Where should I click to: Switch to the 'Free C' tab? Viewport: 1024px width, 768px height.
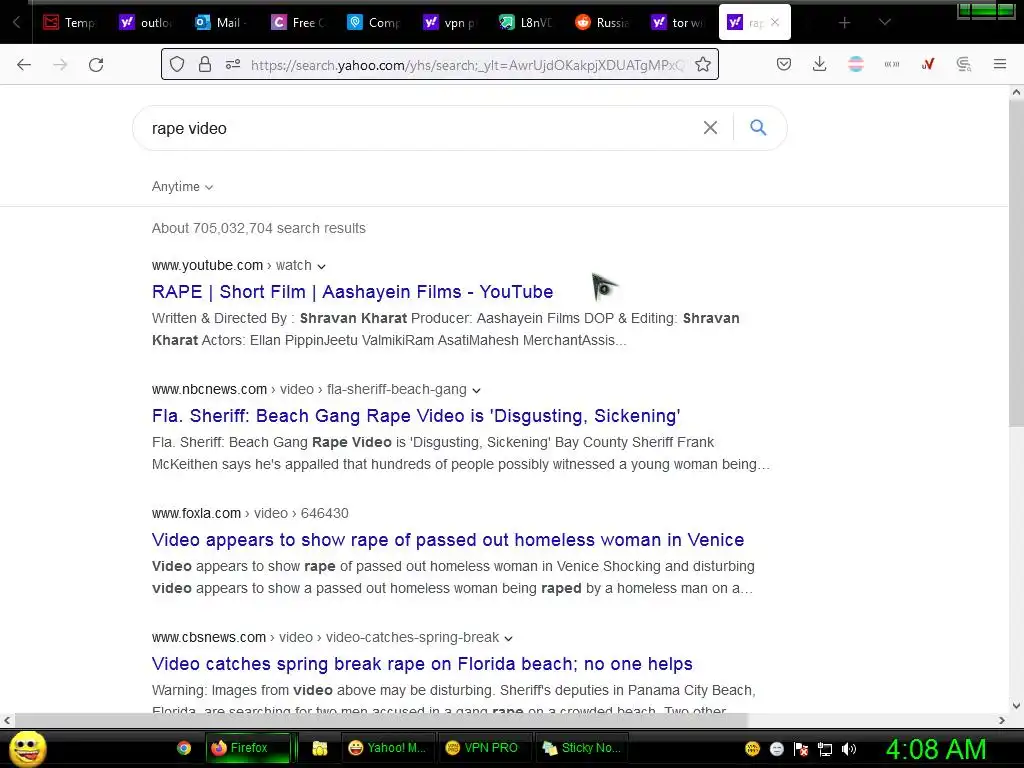[298, 22]
